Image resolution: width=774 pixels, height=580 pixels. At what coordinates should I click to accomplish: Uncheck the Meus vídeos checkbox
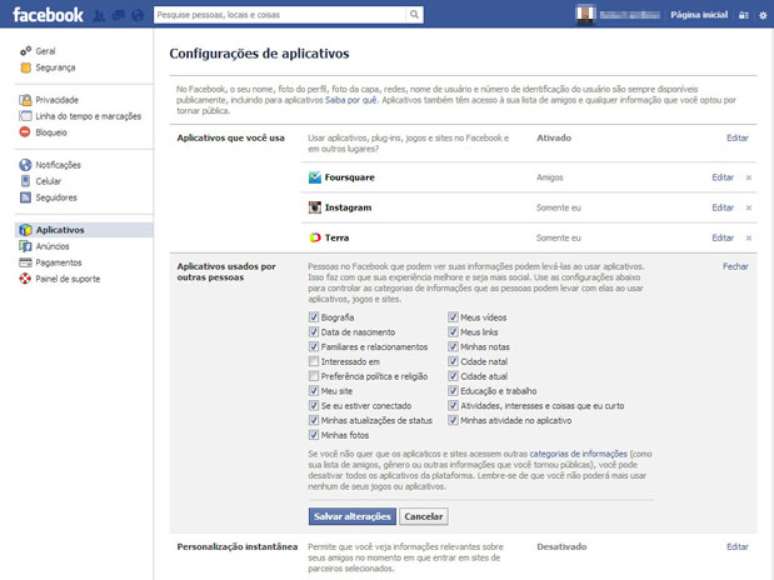[453, 317]
